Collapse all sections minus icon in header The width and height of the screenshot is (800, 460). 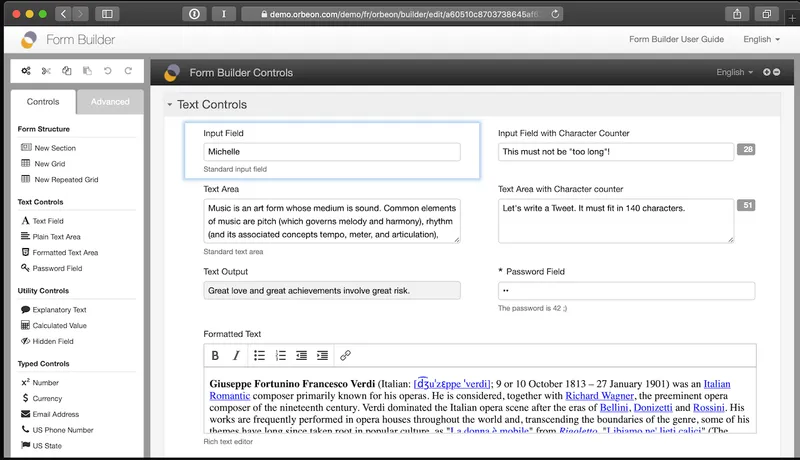click(777, 72)
